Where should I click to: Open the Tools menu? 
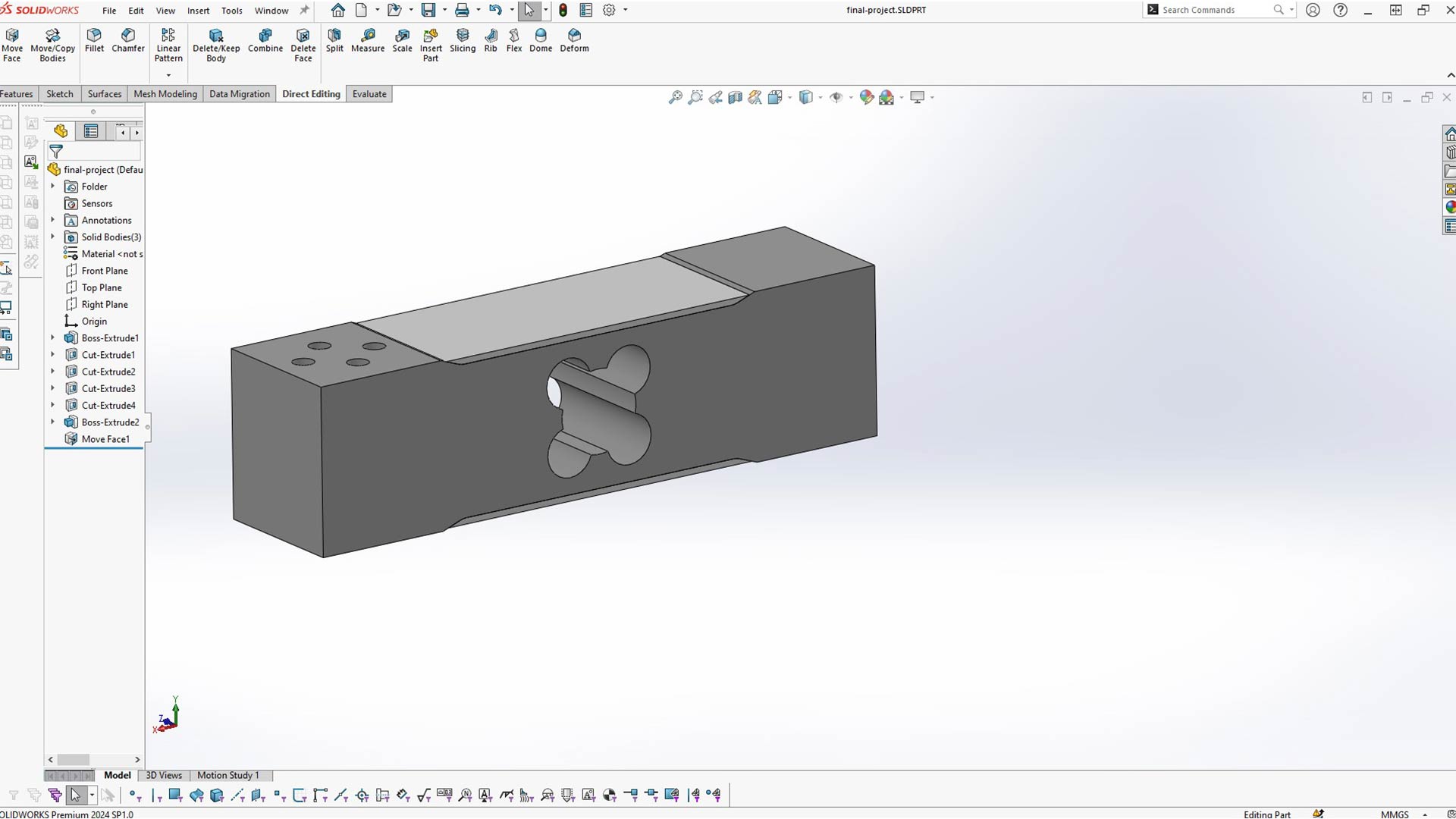point(231,11)
